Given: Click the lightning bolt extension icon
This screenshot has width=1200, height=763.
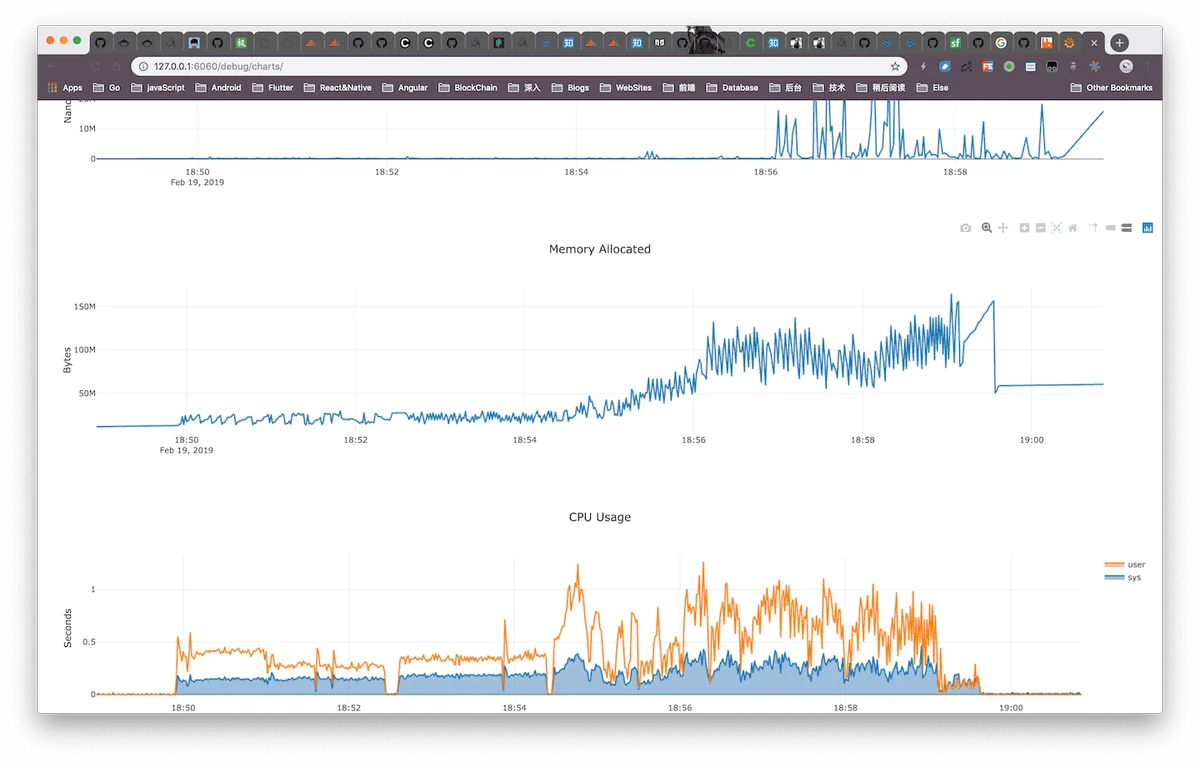Looking at the screenshot, I should click(x=923, y=66).
